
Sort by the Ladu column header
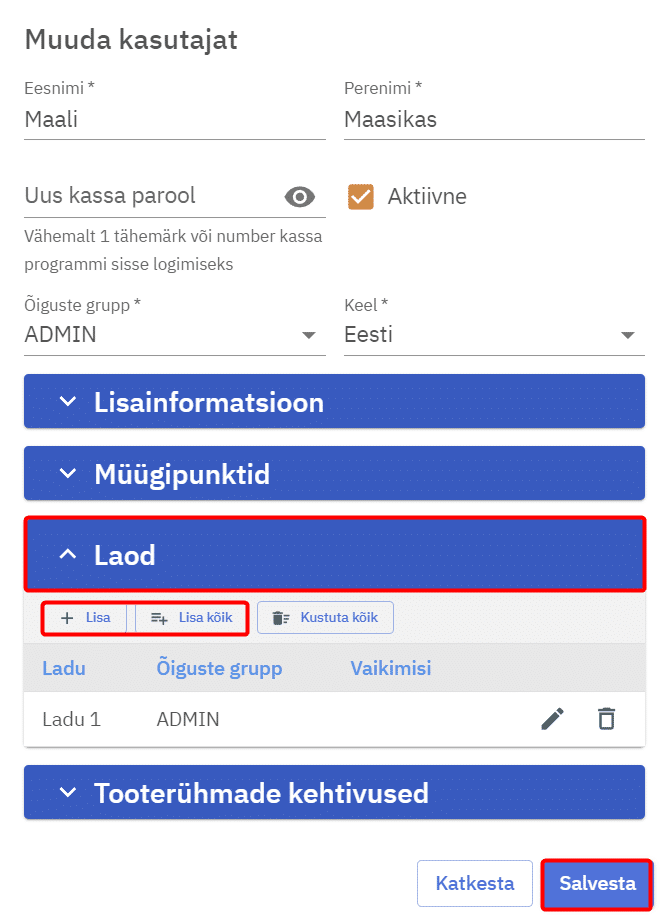(x=62, y=668)
